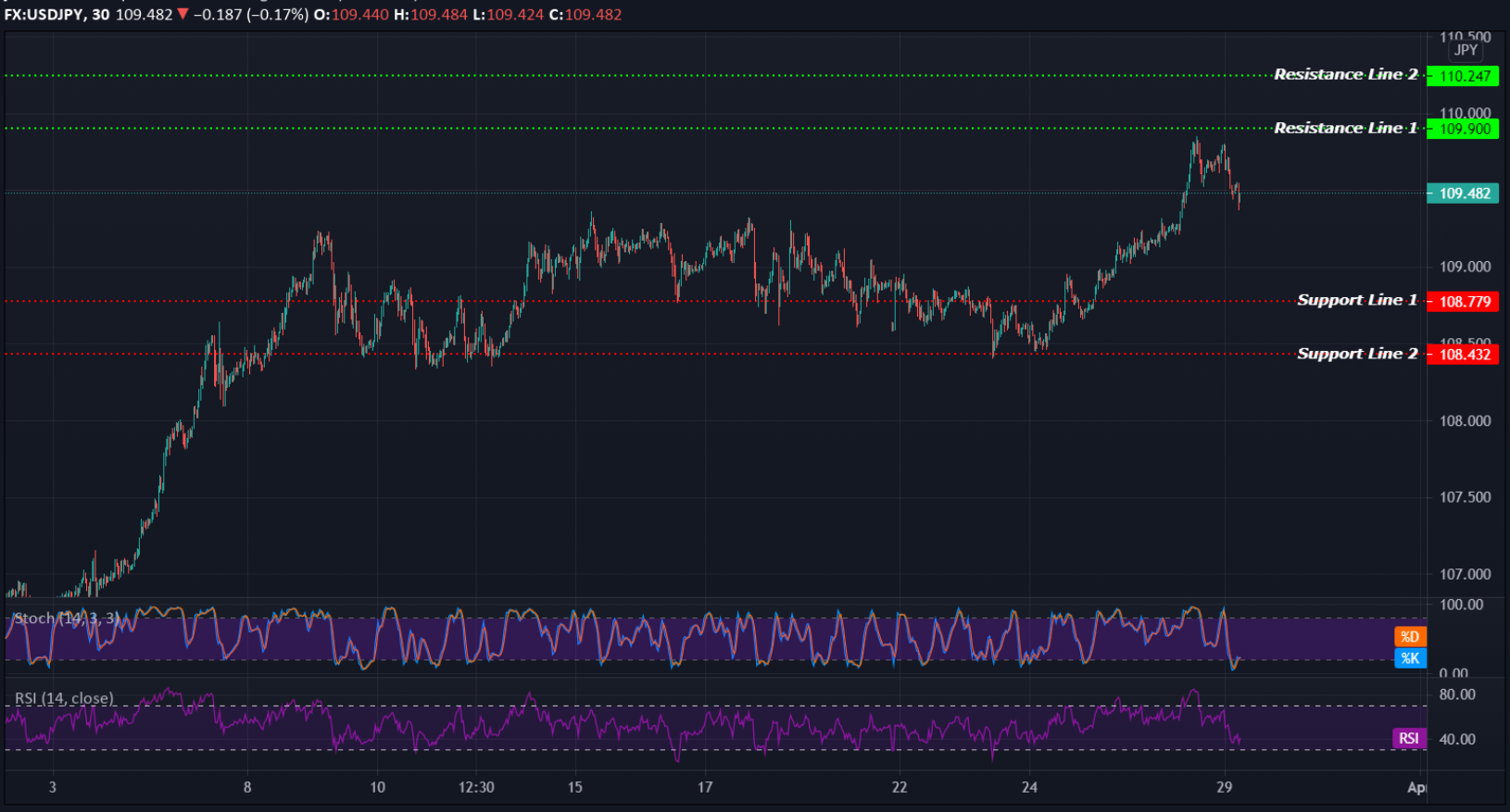Click the open value O:109.440
This screenshot has width=1510, height=812.
pos(351,15)
